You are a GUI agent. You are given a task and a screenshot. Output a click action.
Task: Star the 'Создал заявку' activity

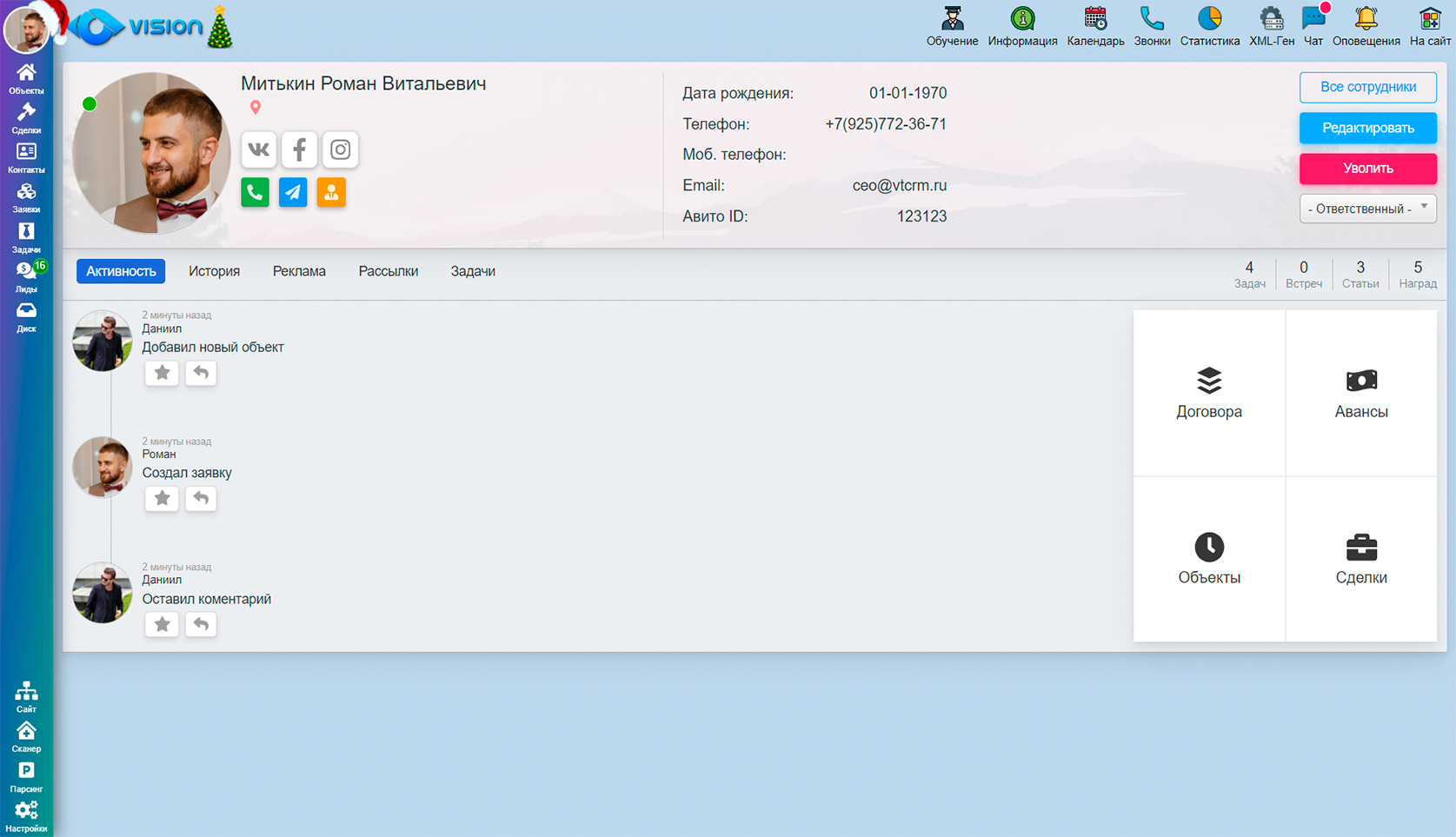[x=162, y=498]
